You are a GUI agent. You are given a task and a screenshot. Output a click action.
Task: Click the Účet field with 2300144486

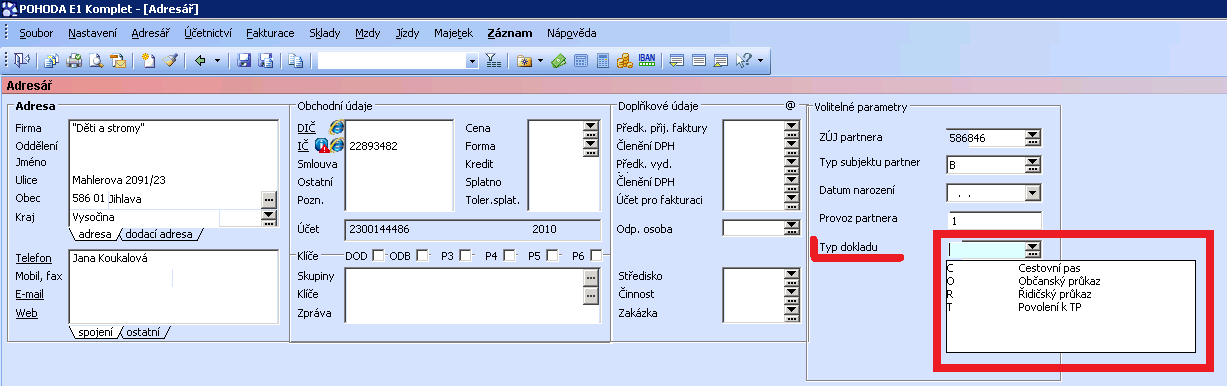pos(472,230)
